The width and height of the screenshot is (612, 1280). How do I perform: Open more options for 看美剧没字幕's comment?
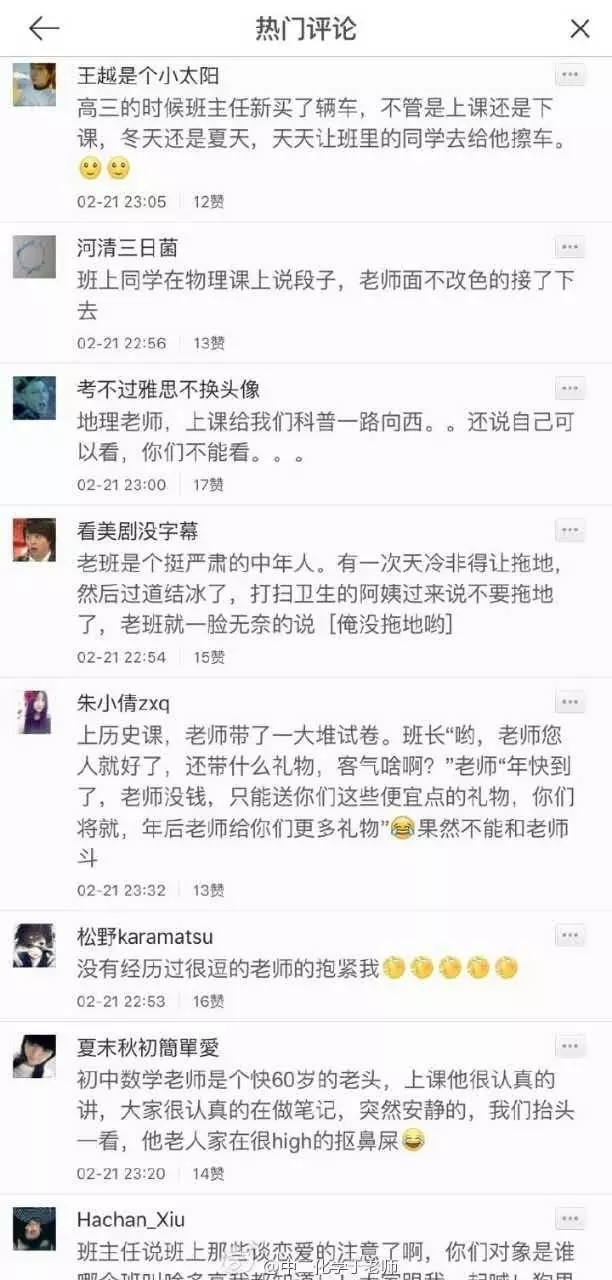pyautogui.click(x=570, y=531)
